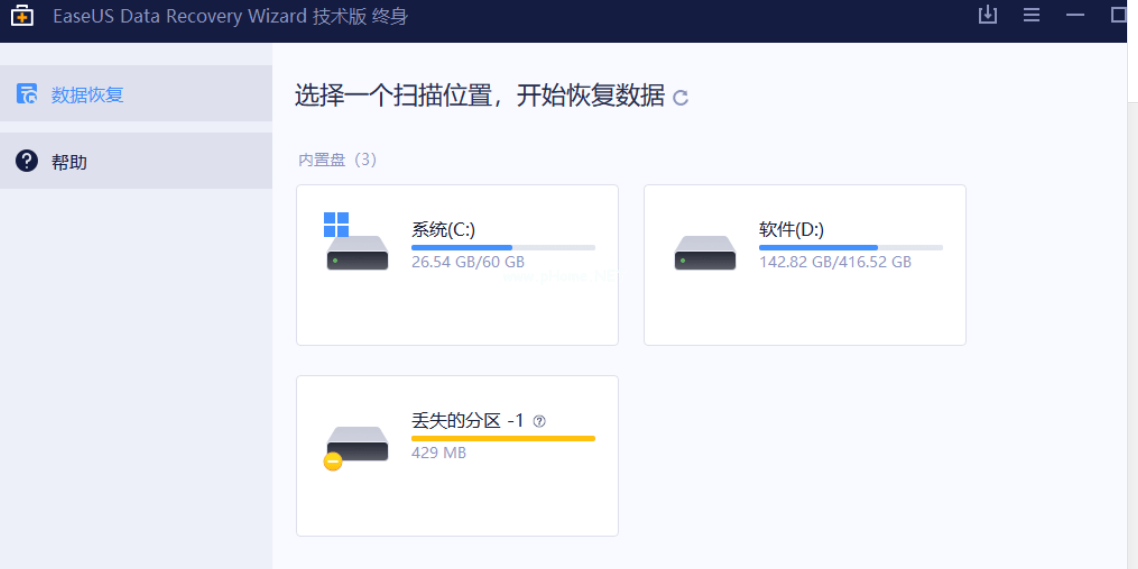
Task: Click the 内置盘 (3) section header
Action: pos(337,159)
